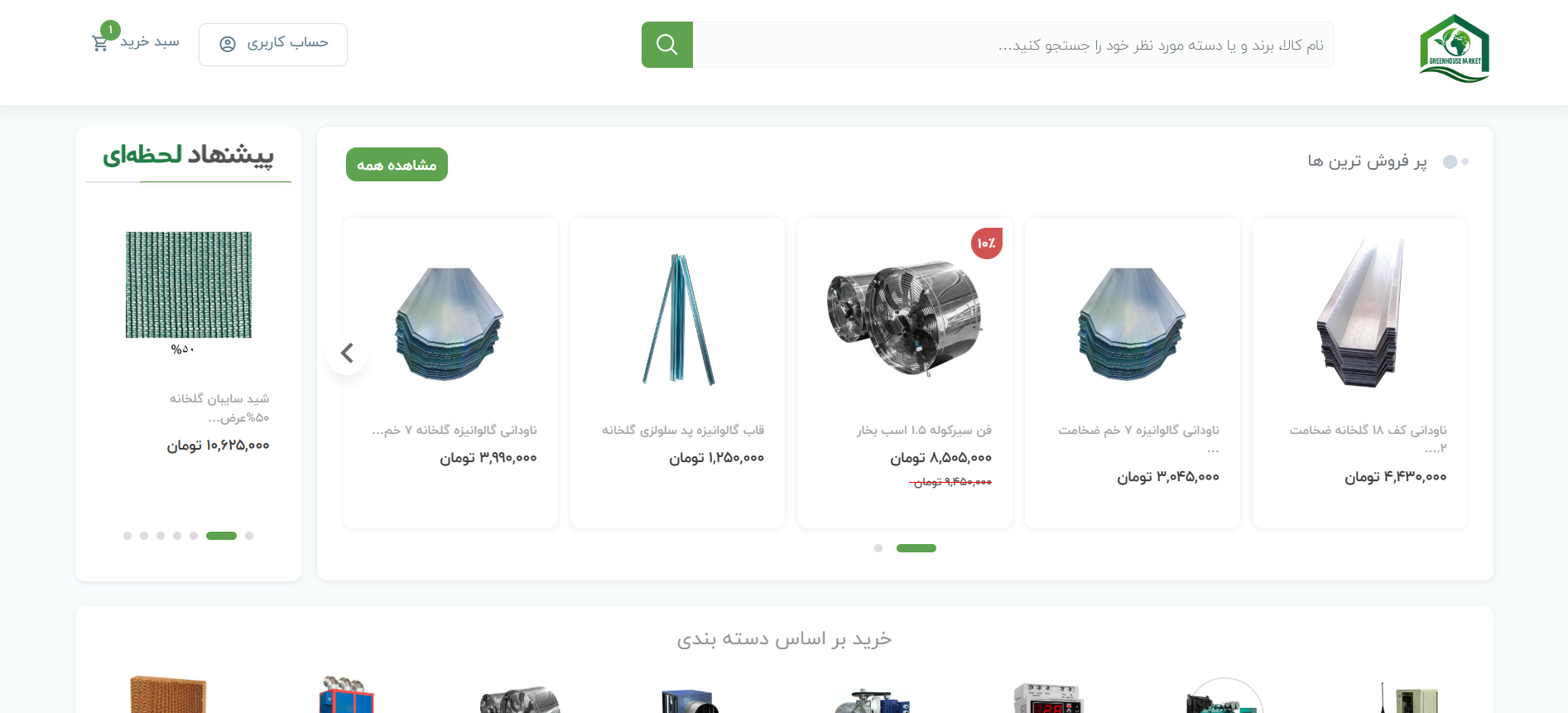The width and height of the screenshot is (1568, 713).
Task: Click the ۱,۲۵۰,۰۰۰ تومان price
Action: [717, 458]
